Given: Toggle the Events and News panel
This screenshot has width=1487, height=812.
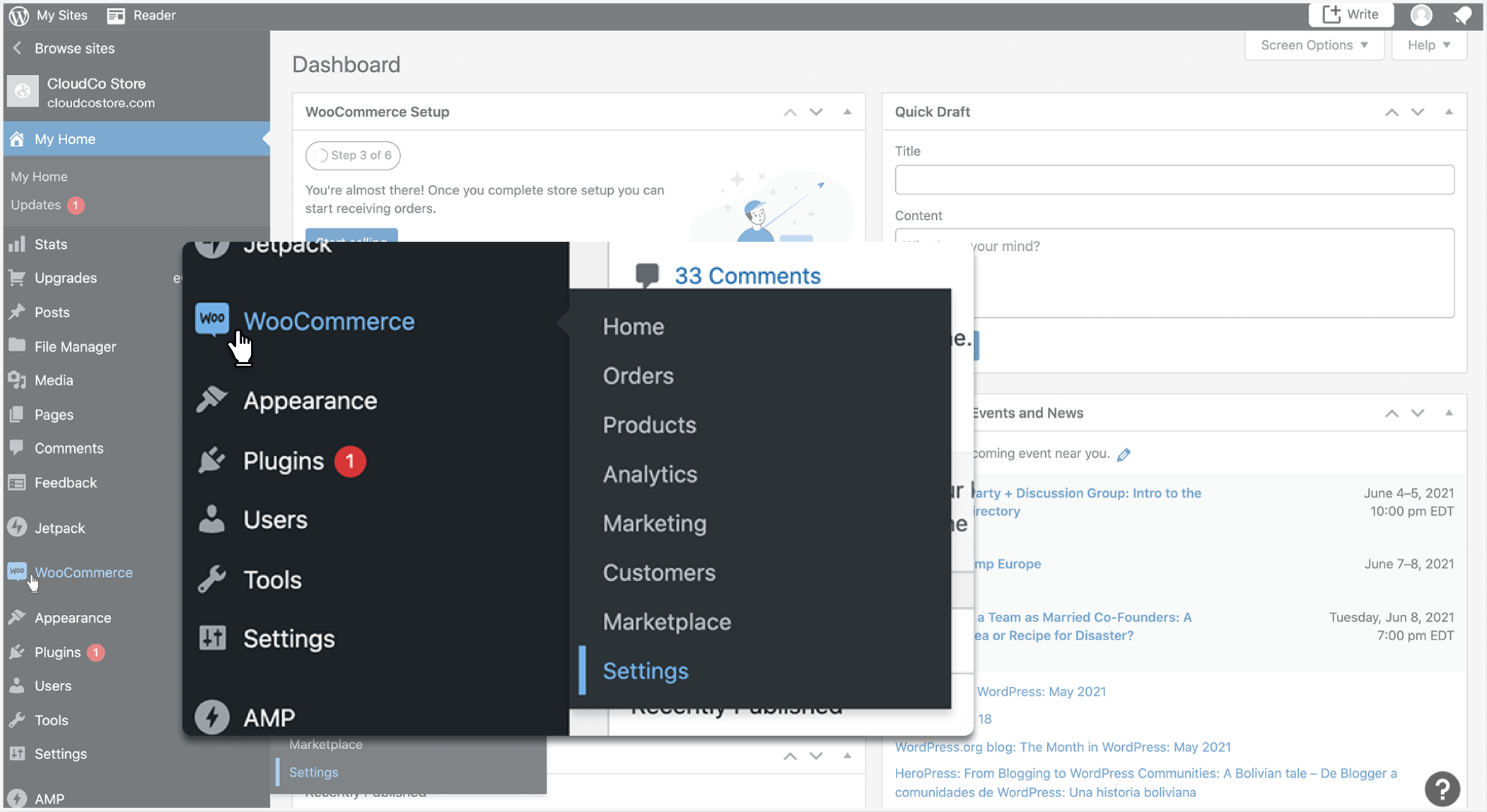Looking at the screenshot, I should (1449, 413).
